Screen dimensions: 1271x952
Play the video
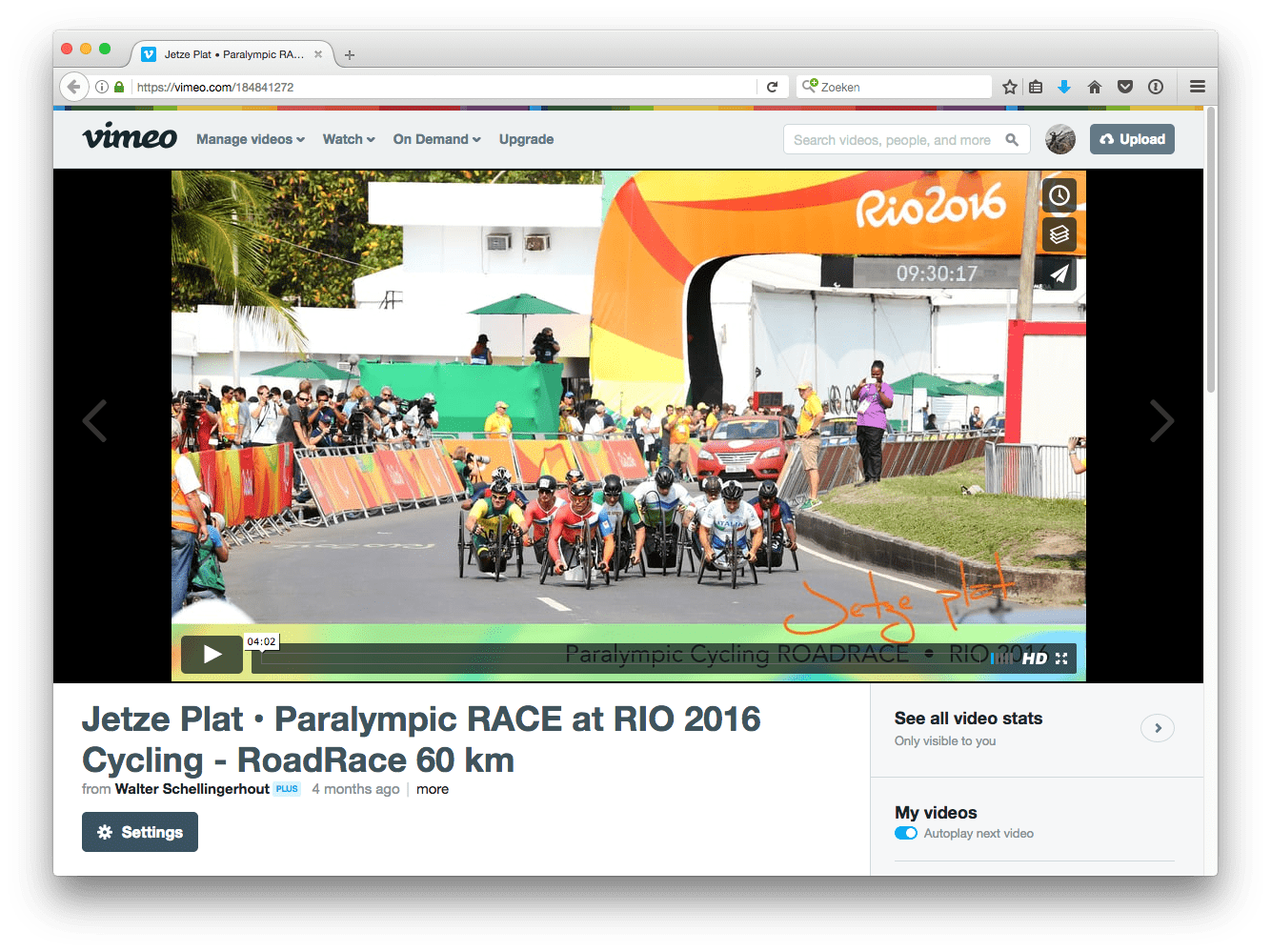[212, 654]
